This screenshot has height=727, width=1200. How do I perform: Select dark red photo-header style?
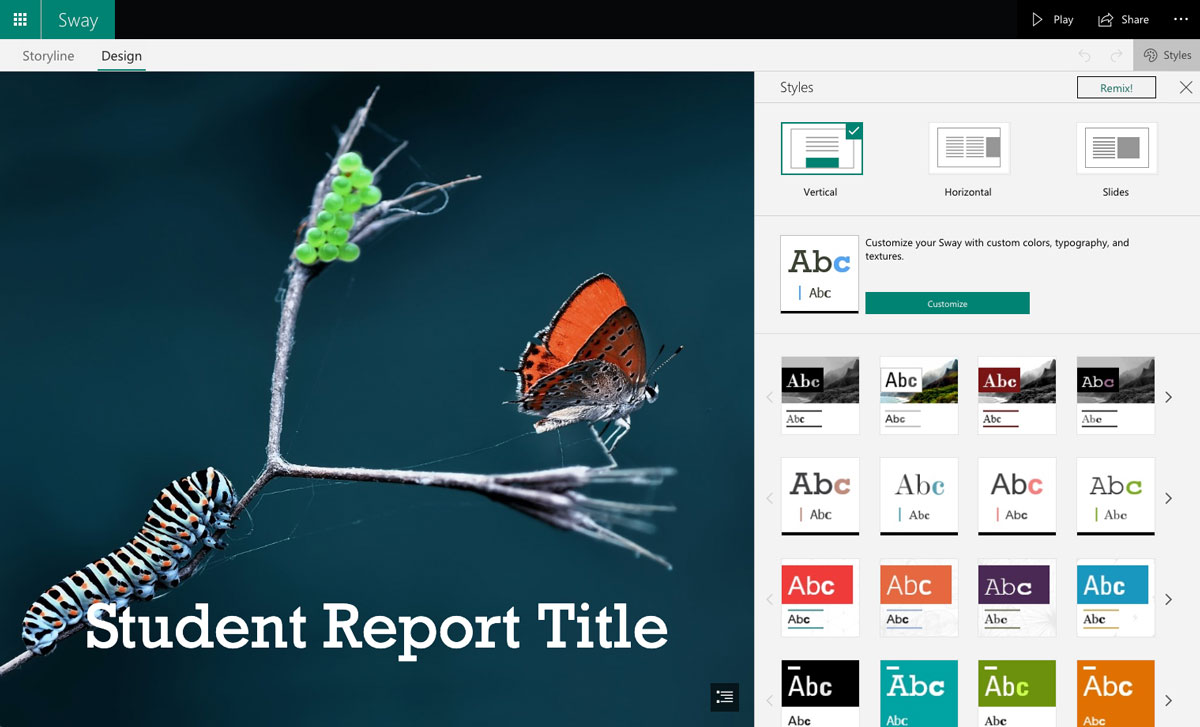(1017, 395)
